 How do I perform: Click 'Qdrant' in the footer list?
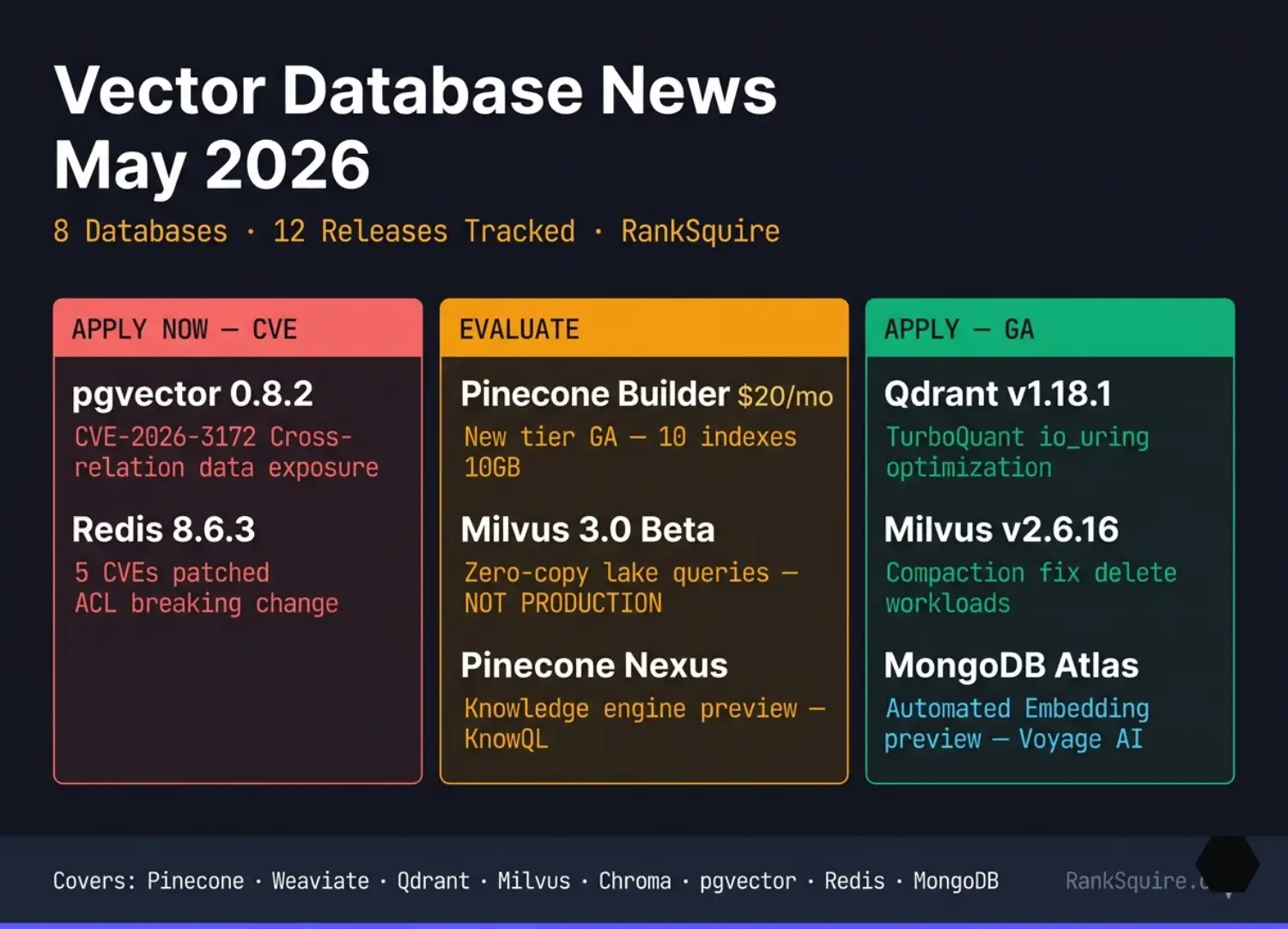tap(433, 881)
